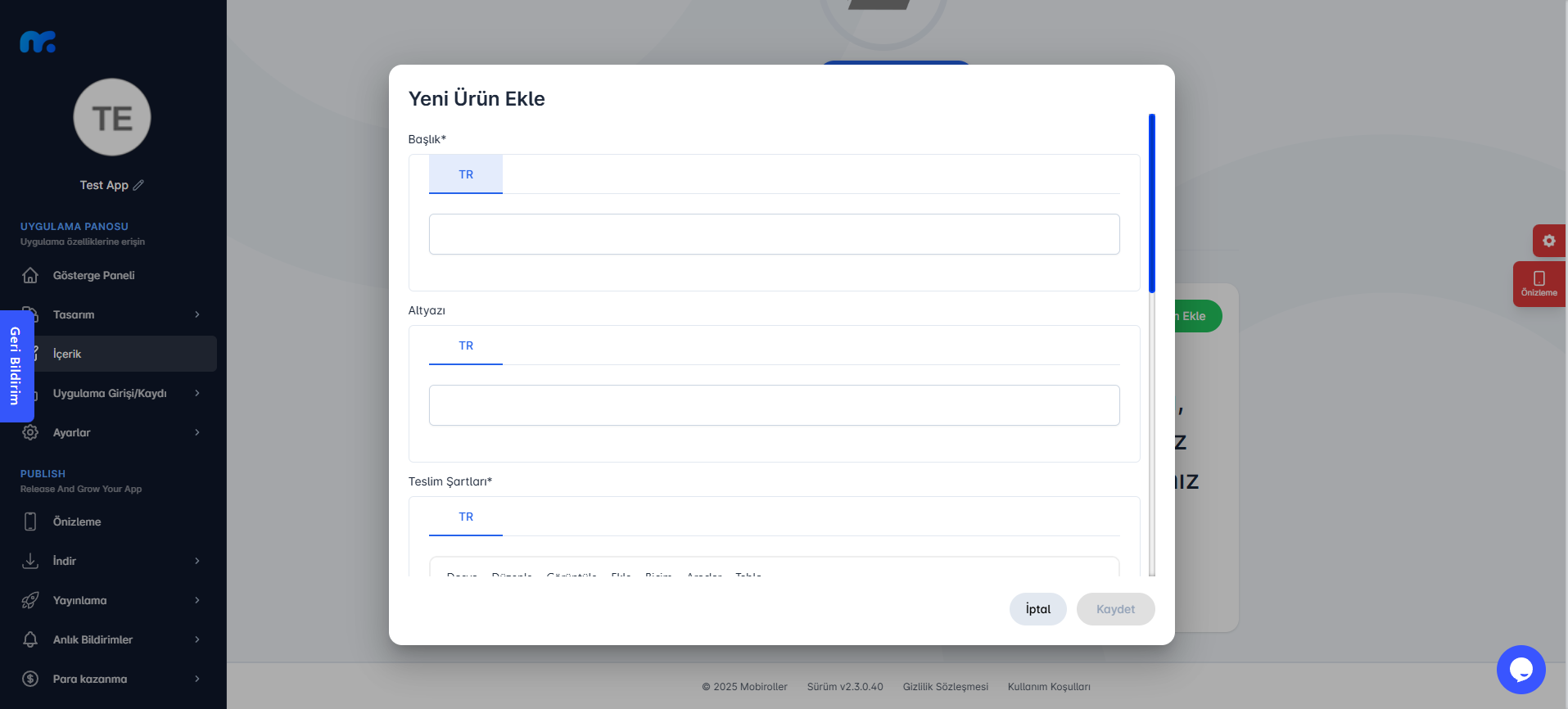Expand Tasarım chevron arrow
This screenshot has height=709, width=1568.
(197, 314)
